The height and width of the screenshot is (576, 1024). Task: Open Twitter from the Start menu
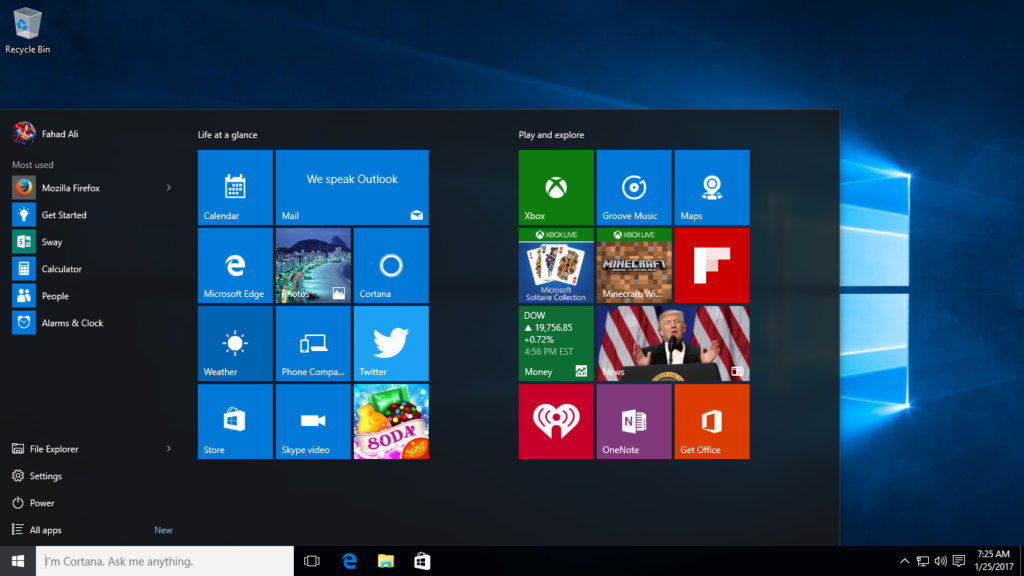pyautogui.click(x=391, y=343)
